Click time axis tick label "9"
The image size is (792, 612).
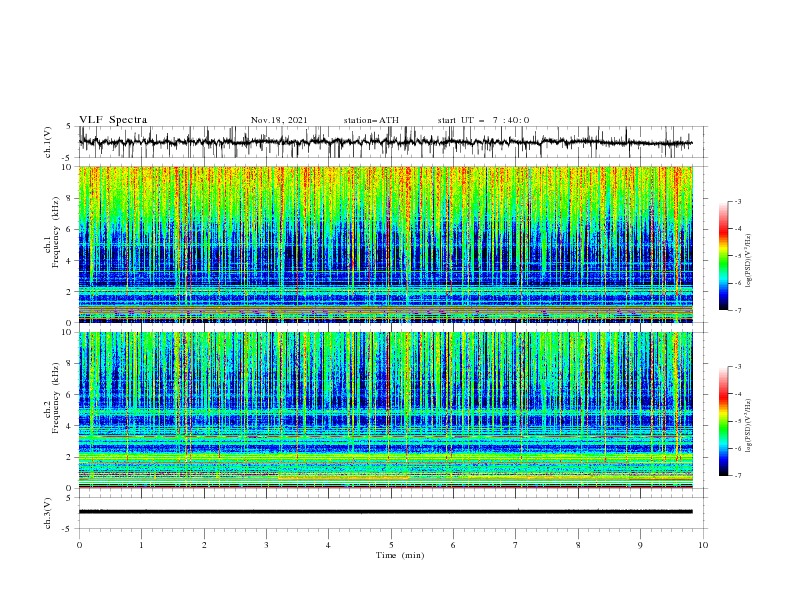(640, 545)
